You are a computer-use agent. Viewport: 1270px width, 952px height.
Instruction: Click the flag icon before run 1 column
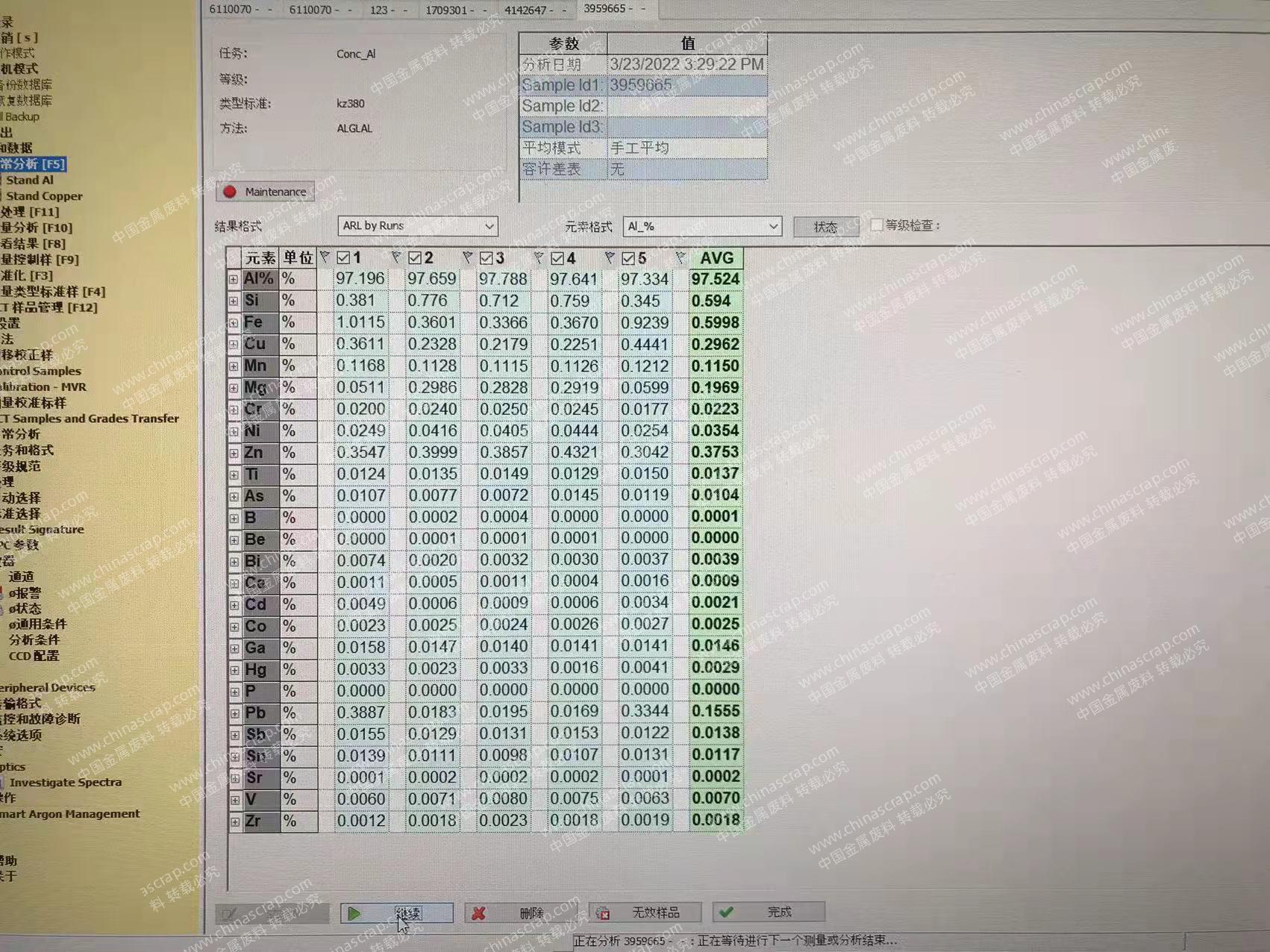[325, 257]
